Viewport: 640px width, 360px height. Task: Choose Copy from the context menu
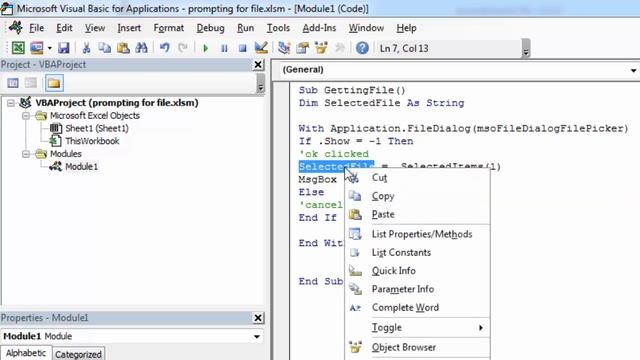tap(417, 196)
